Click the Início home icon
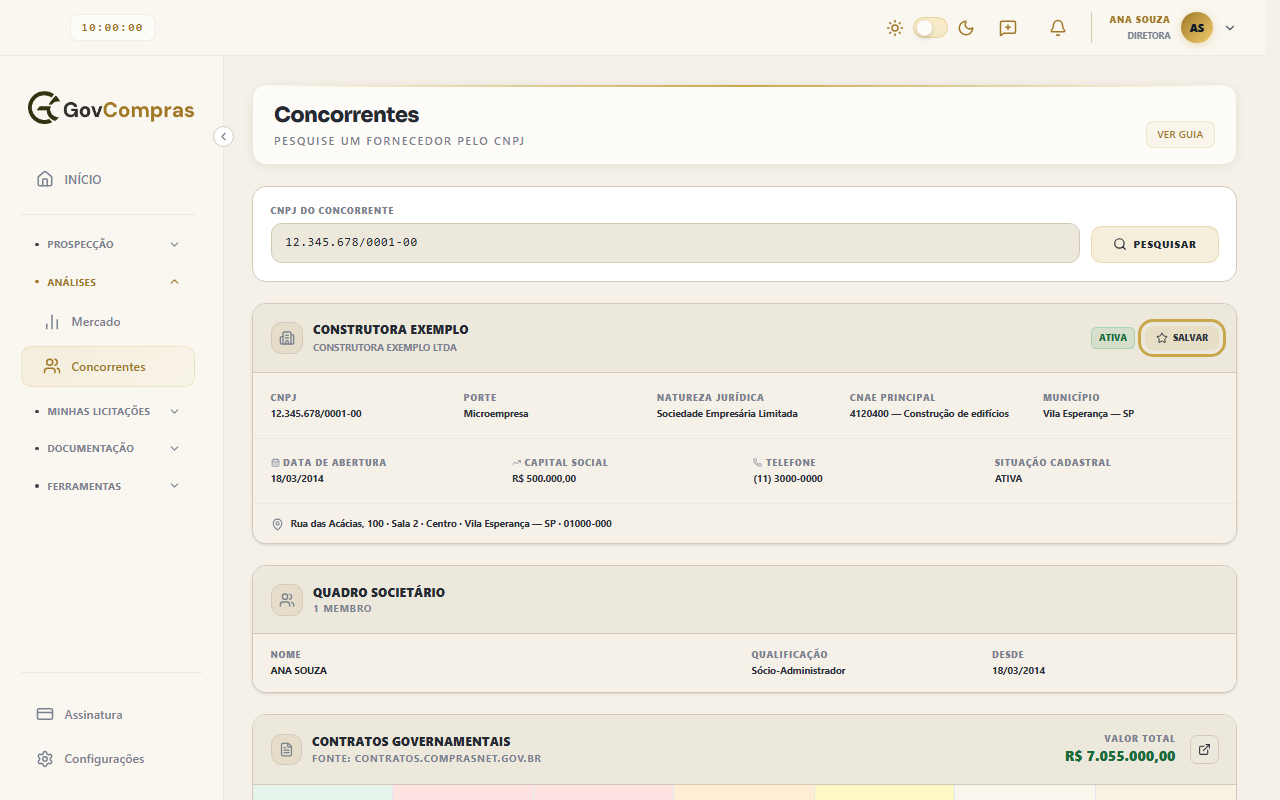Image resolution: width=1280 pixels, height=800 pixels. [45, 179]
